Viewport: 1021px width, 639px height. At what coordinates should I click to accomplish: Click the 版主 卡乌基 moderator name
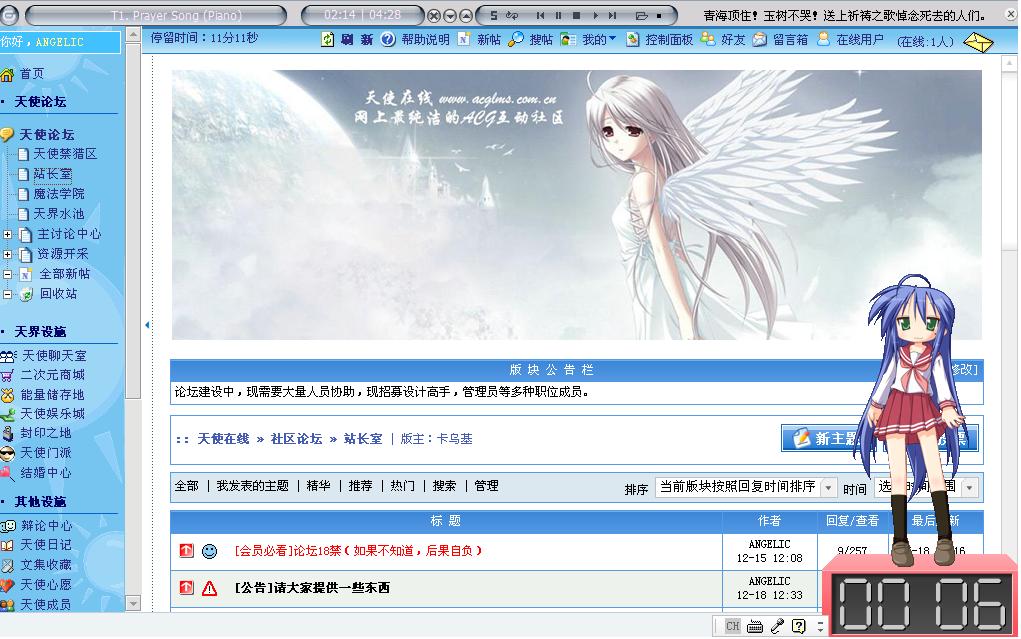[x=455, y=439]
